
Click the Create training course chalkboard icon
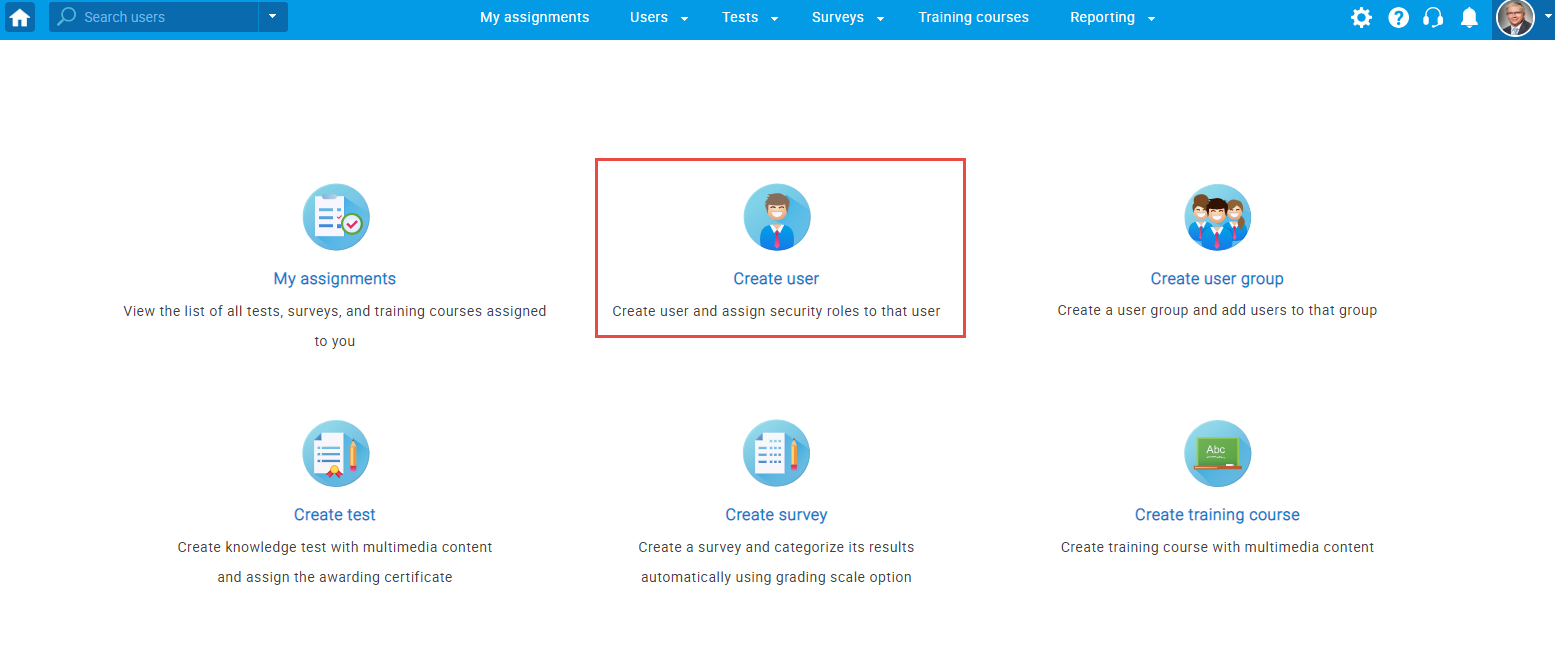[x=1217, y=453]
